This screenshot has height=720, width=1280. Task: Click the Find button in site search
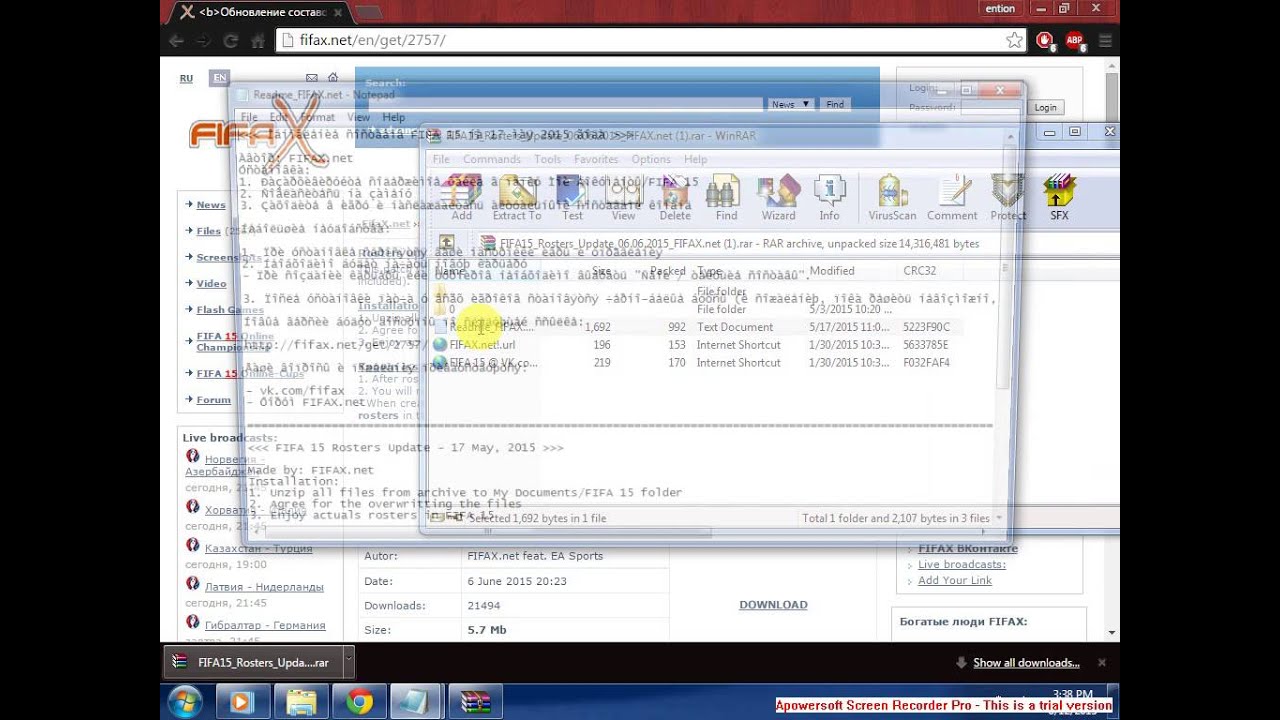point(835,104)
